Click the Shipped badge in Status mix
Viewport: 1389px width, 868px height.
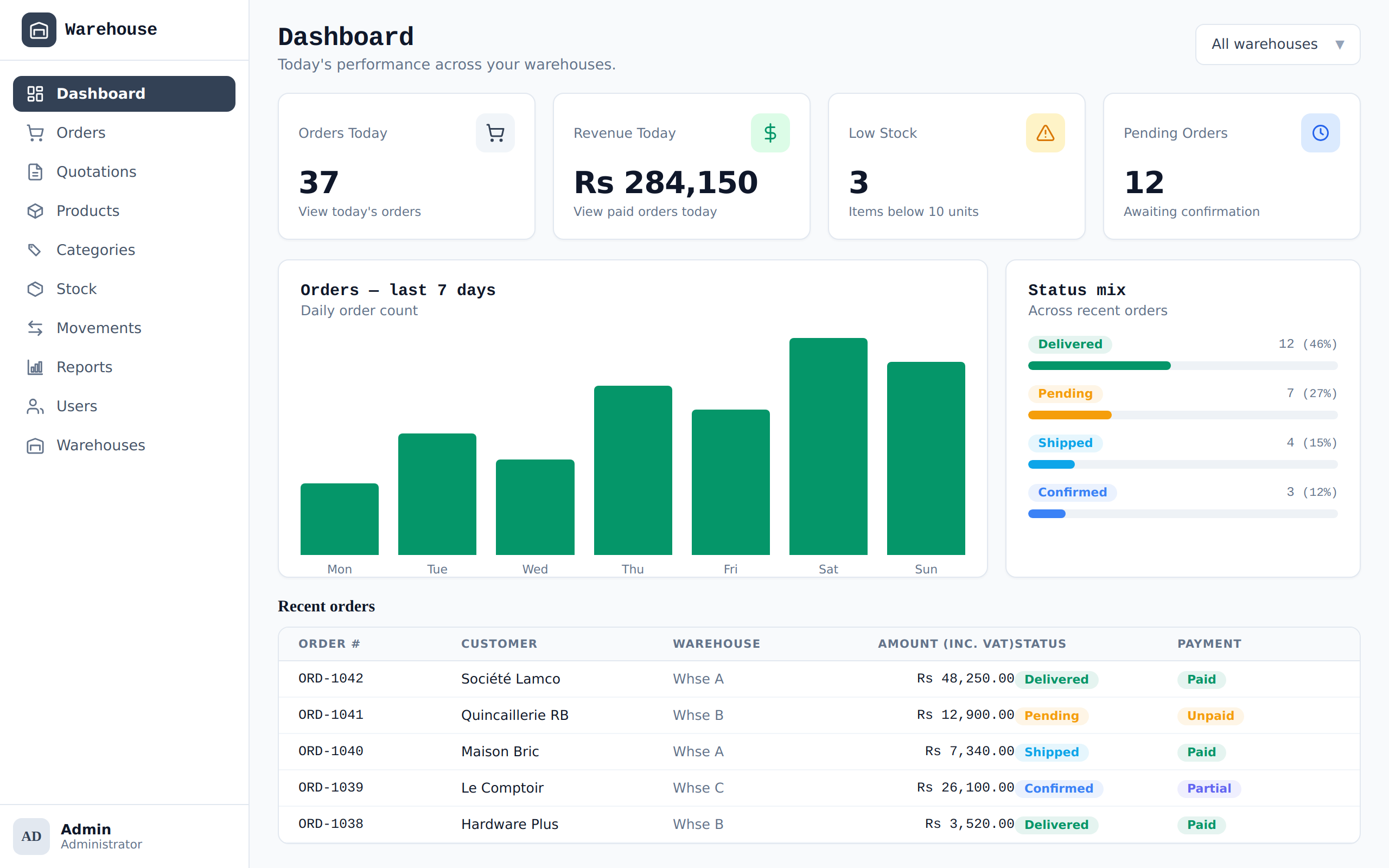pos(1065,443)
